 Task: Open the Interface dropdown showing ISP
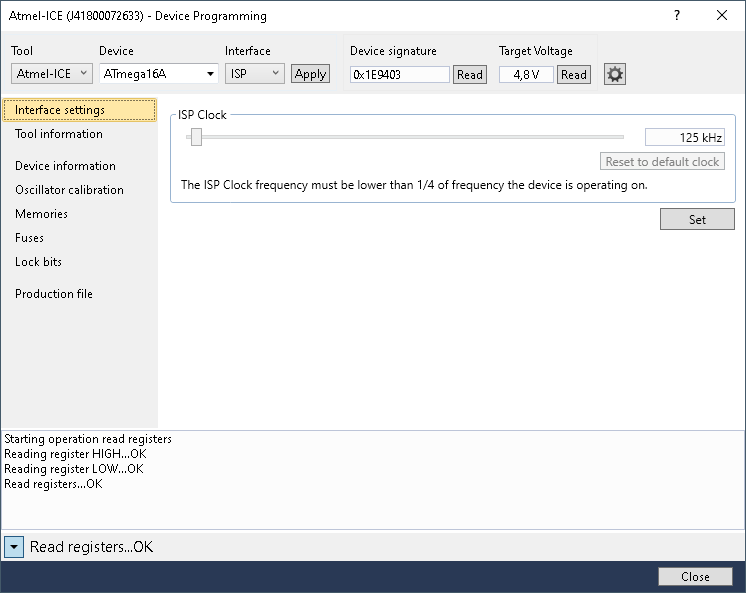254,74
